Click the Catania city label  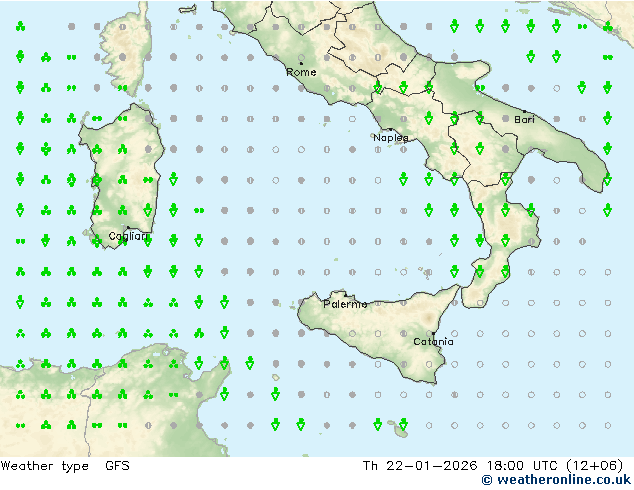pos(433,342)
